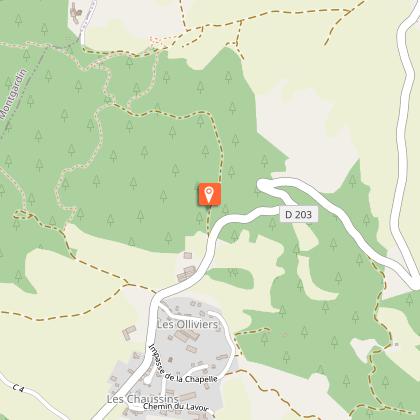
Task: Click the Les Chaussins place name
Action: (x=143, y=399)
